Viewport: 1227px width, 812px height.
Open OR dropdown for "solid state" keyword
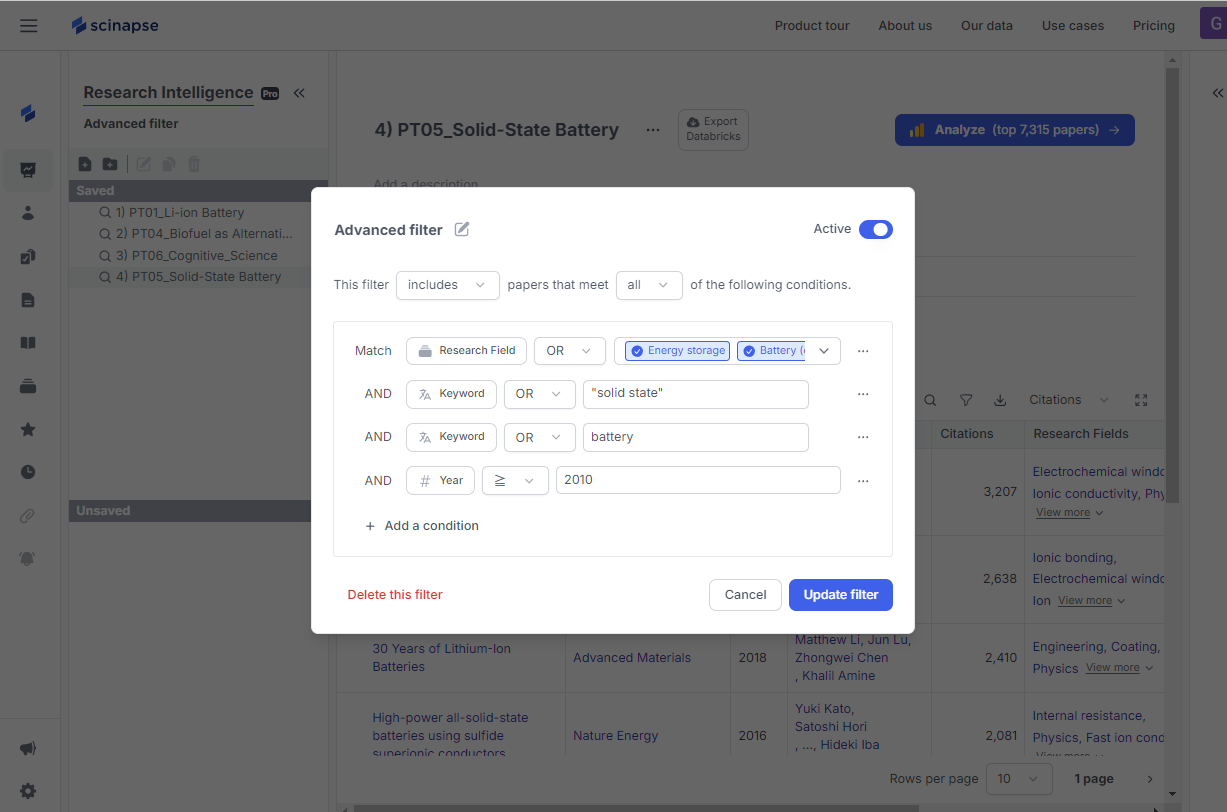(539, 394)
